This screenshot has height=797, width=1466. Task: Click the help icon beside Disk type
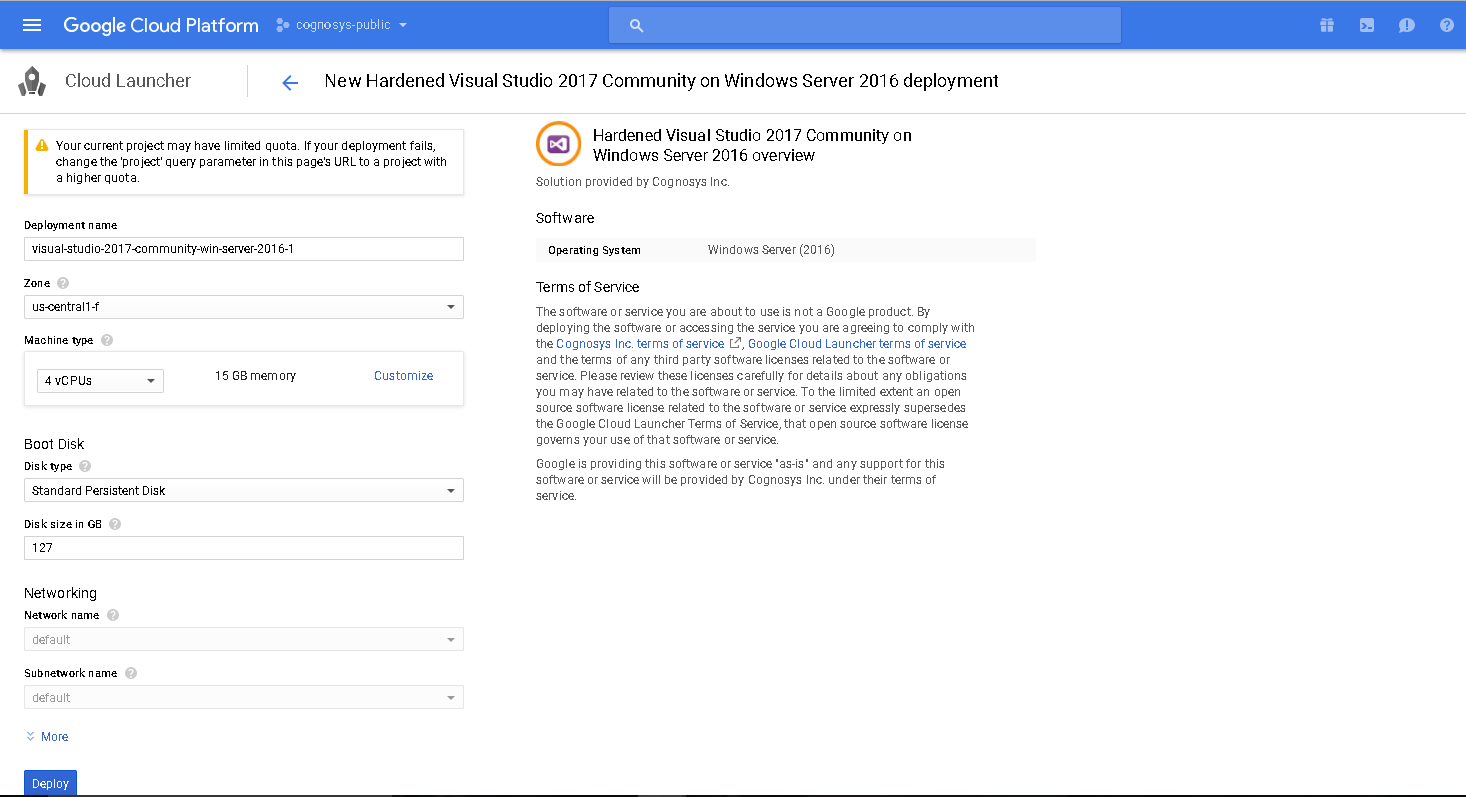[85, 466]
